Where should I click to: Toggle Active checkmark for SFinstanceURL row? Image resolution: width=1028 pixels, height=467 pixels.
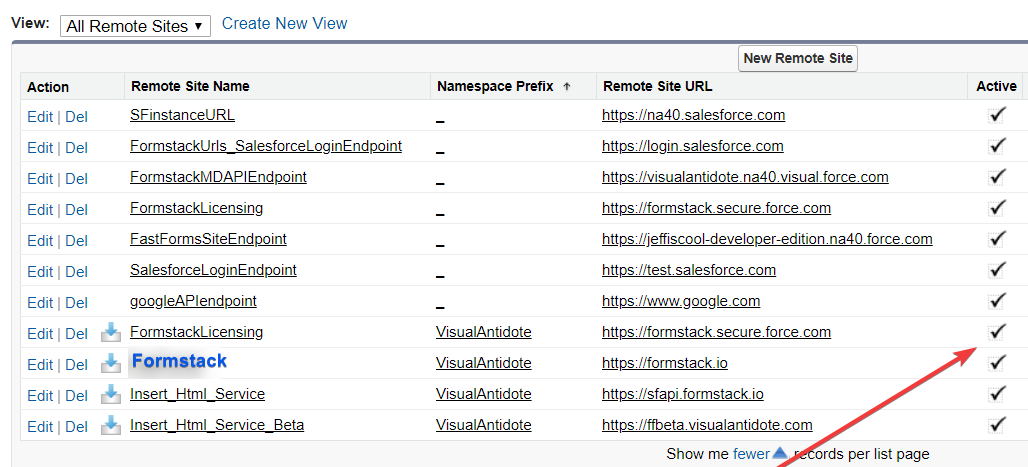point(996,115)
